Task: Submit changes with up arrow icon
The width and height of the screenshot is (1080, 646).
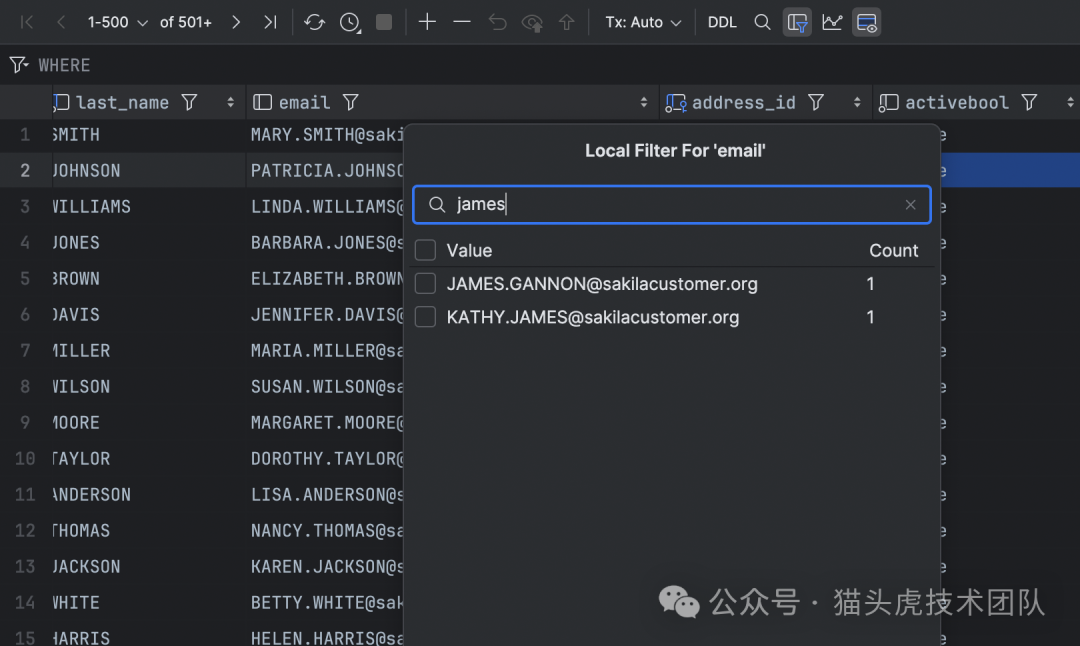Action: coord(566,22)
